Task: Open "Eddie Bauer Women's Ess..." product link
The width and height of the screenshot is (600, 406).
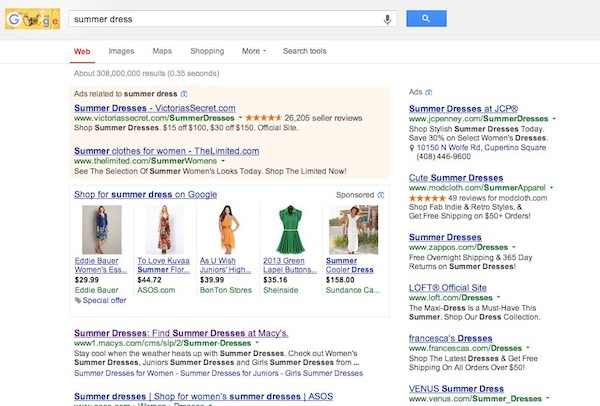Action: click(x=101, y=265)
